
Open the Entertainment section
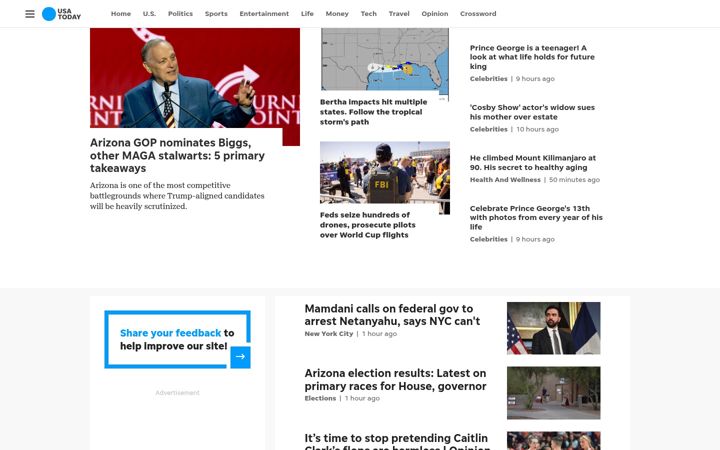tap(264, 14)
